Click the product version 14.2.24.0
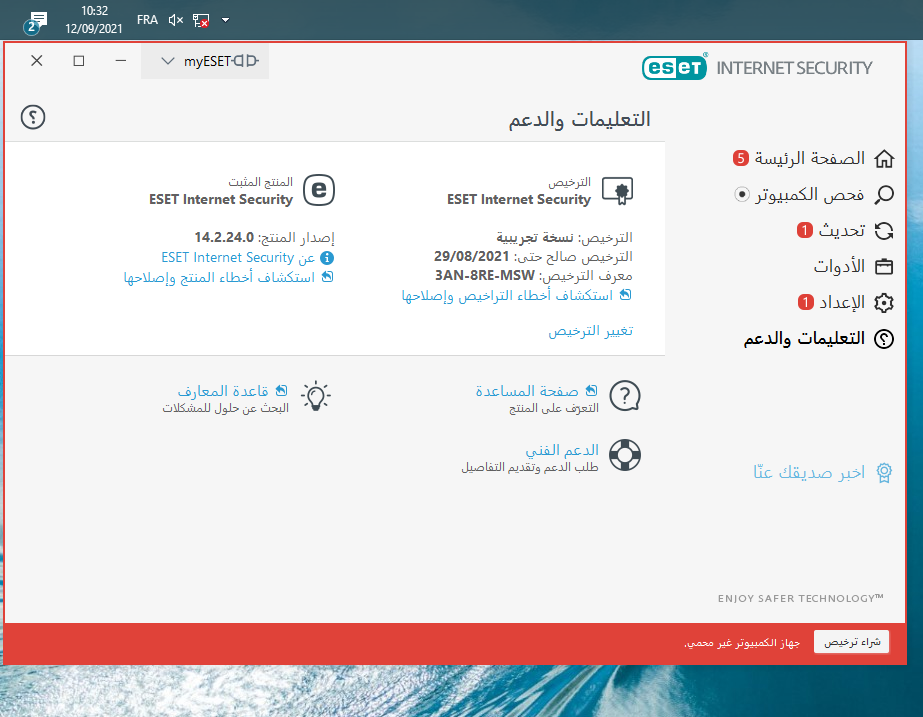Image resolution: width=923 pixels, height=717 pixels. (224, 237)
